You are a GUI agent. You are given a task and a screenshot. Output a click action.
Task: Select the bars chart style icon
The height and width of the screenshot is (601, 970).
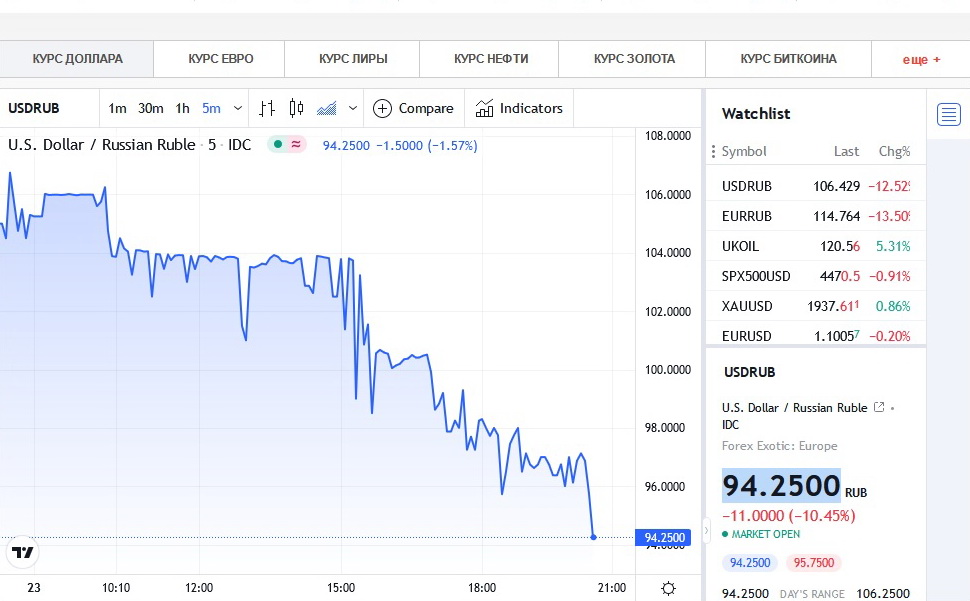pyautogui.click(x=267, y=108)
